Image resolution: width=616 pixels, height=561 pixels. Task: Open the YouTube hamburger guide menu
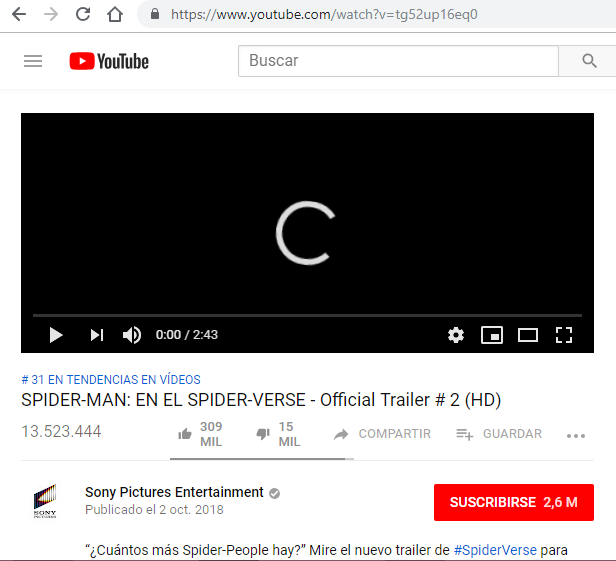click(33, 61)
